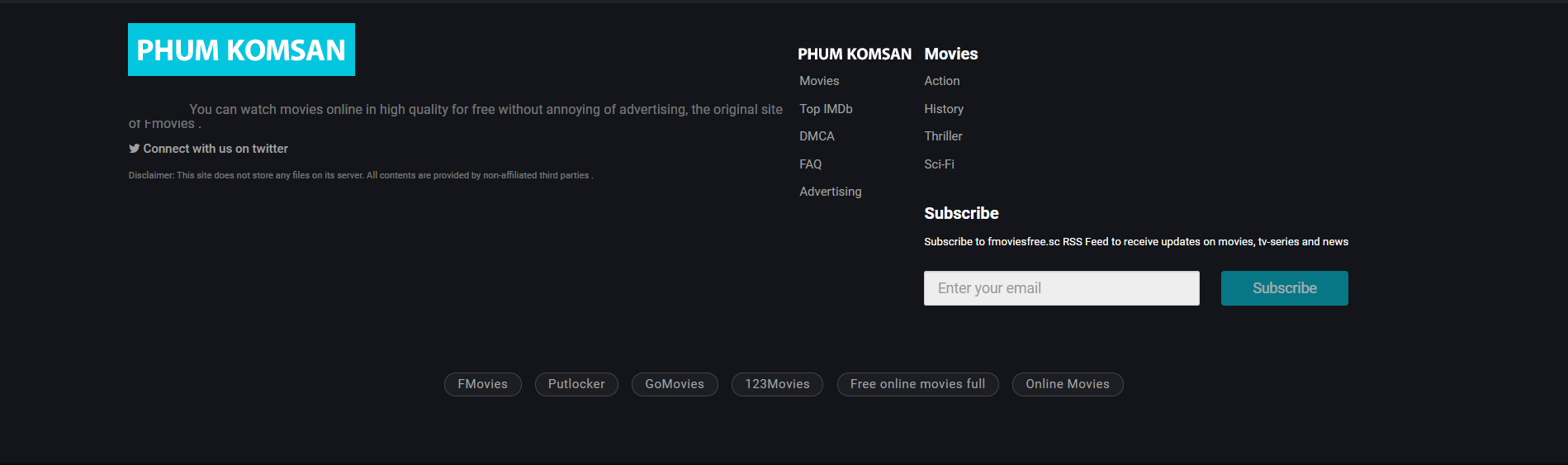The image size is (1568, 465).
Task: Go to the DMCA page
Action: point(817,136)
